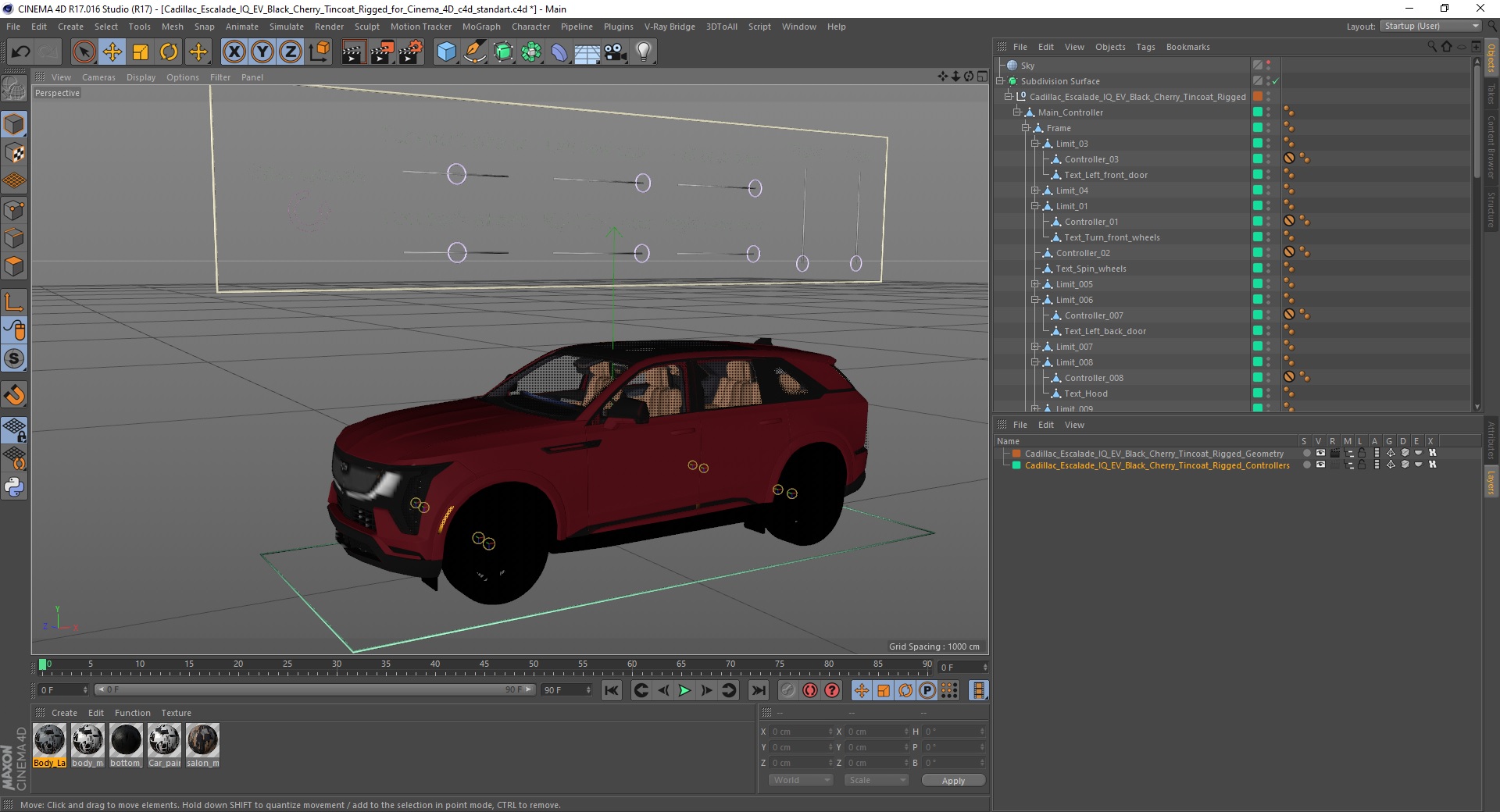
Task: Click the record active objects button
Action: (x=787, y=690)
